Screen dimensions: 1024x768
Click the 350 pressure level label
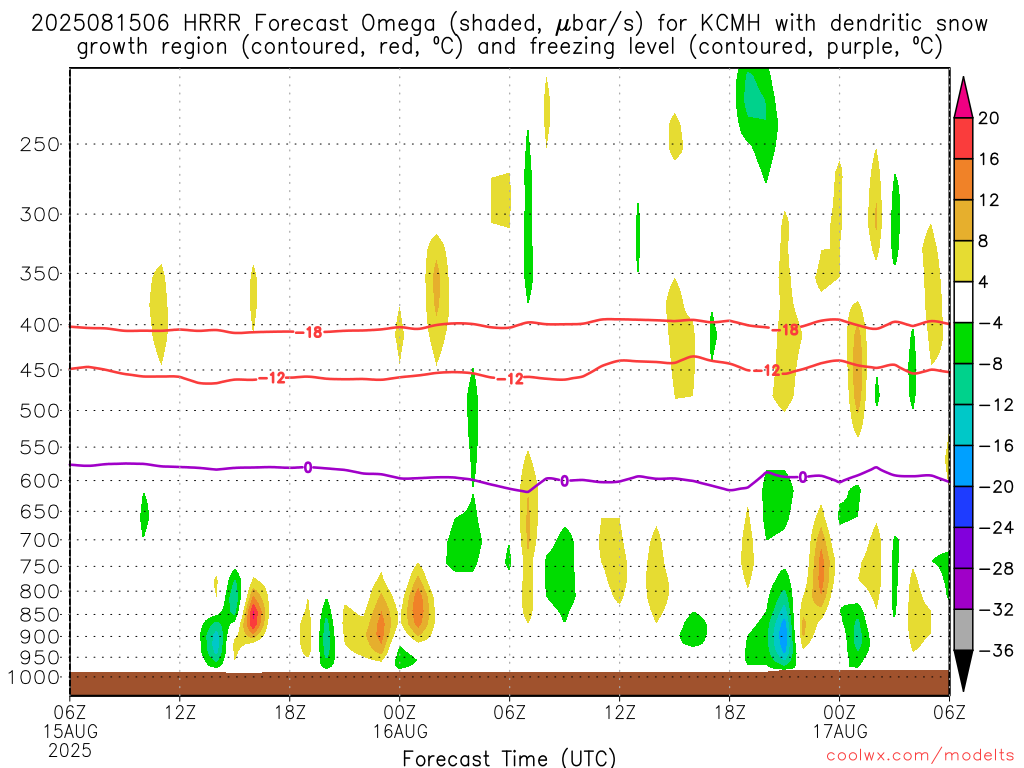tap(40, 274)
